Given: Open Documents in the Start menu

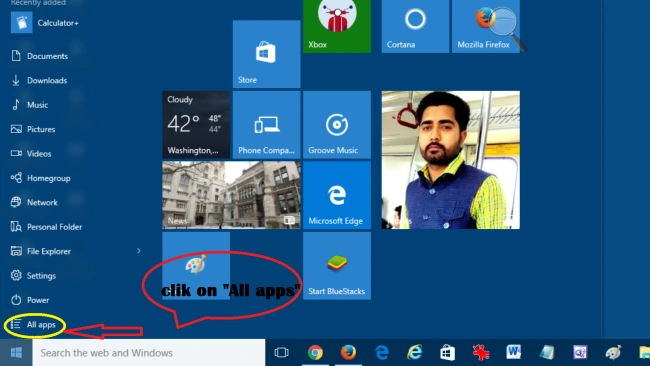Looking at the screenshot, I should 39,56.
